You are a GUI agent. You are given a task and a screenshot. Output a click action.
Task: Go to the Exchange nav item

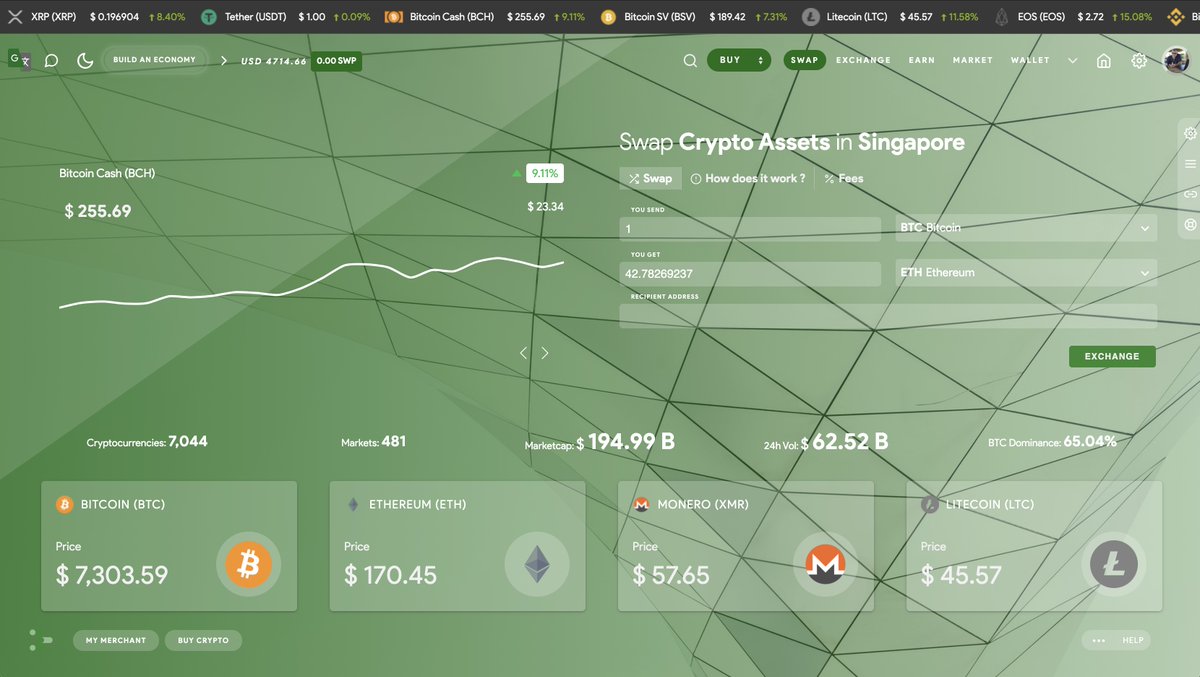[863, 60]
